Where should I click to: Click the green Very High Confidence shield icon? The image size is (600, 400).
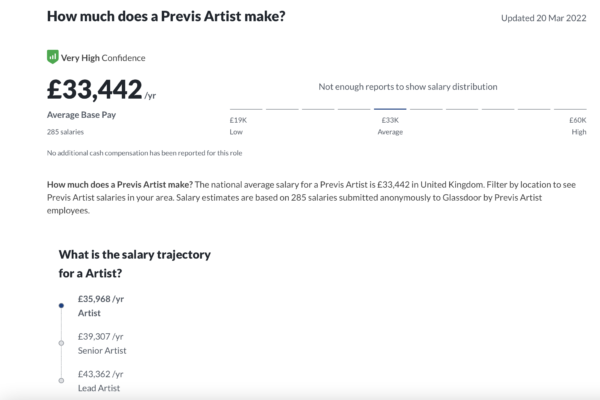click(52, 57)
